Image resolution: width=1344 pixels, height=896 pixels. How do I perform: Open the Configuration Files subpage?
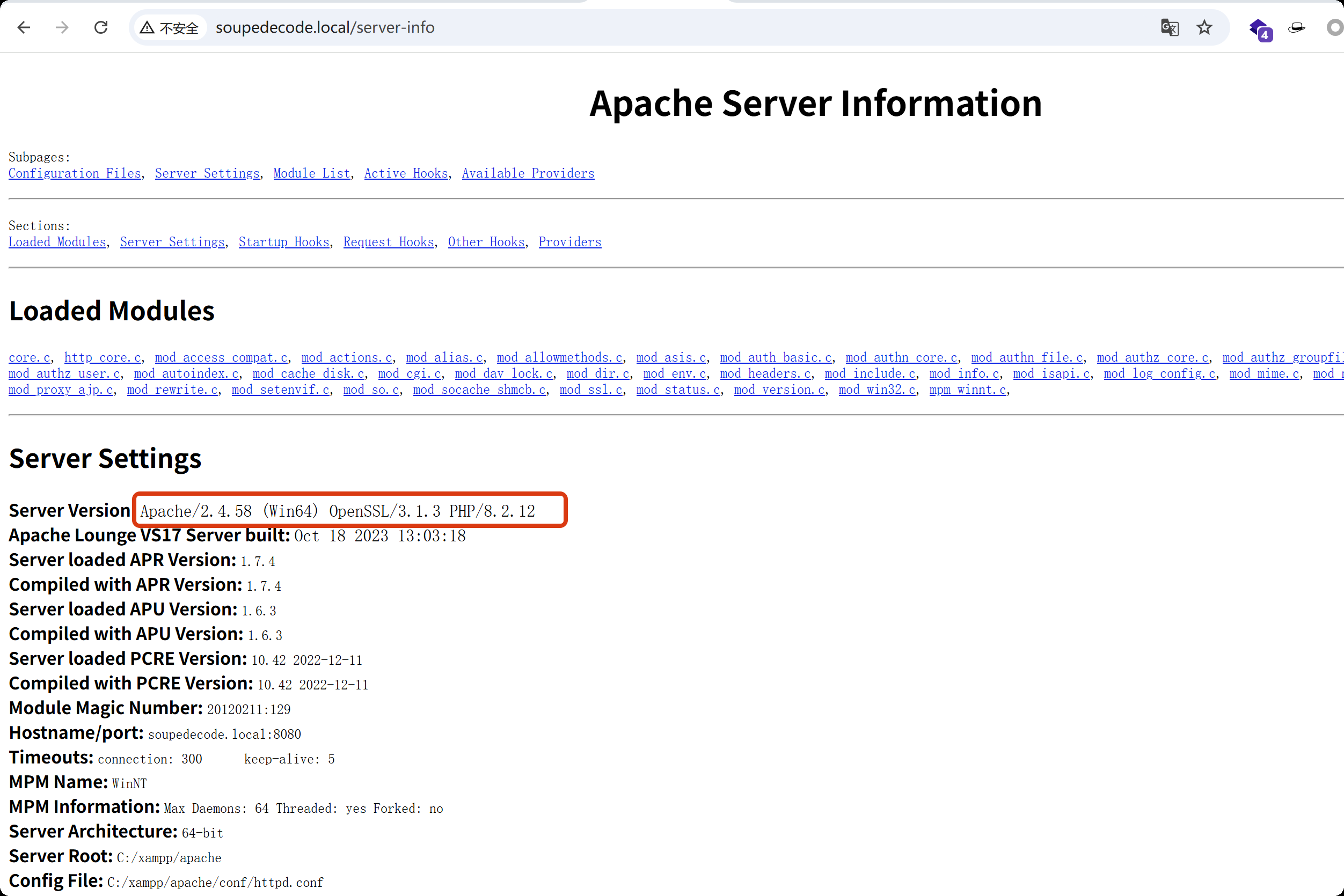[74, 173]
